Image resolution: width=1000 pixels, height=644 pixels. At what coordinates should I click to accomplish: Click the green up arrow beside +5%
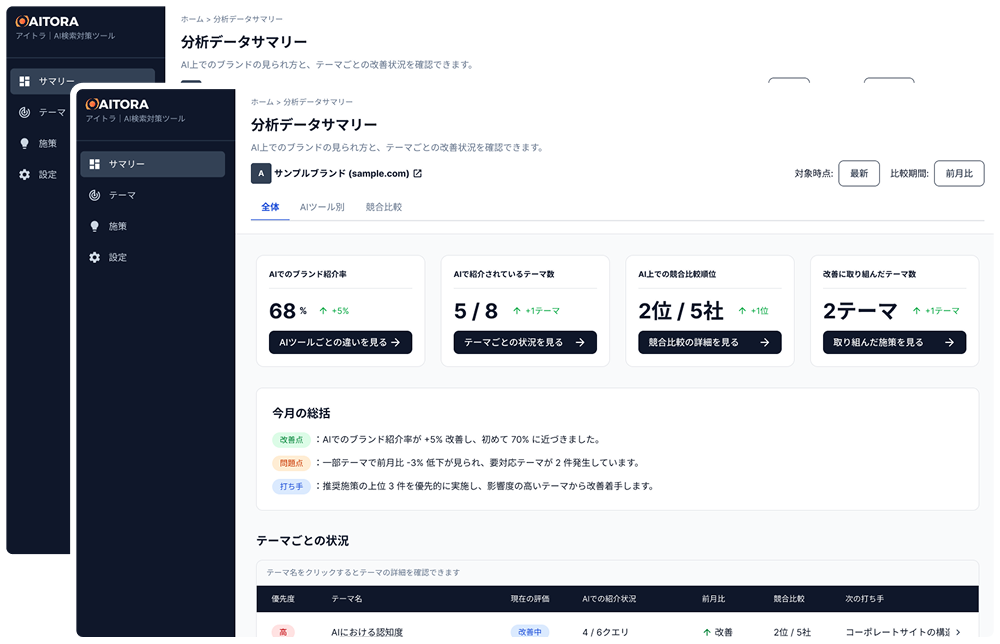[323, 311]
